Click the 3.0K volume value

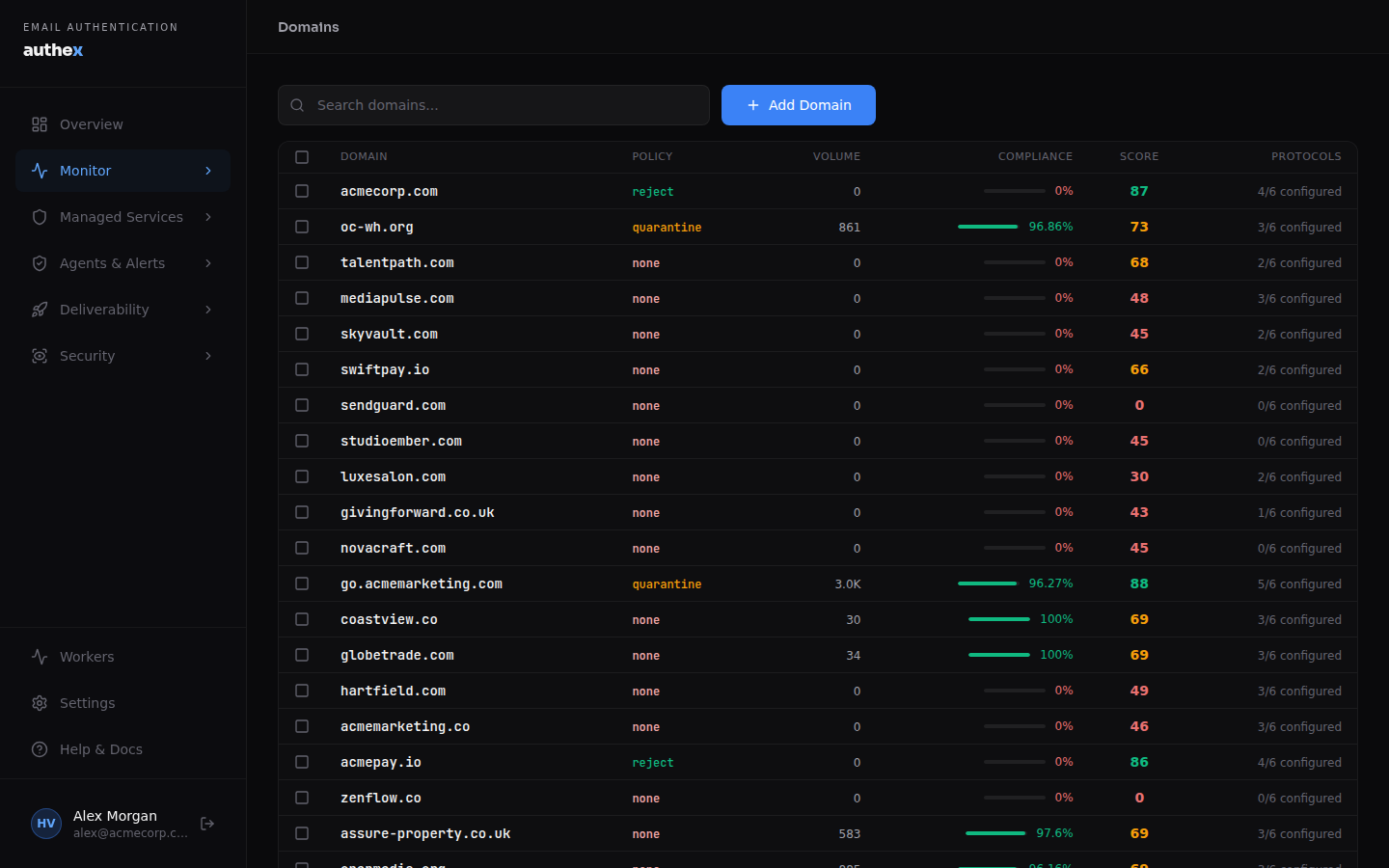848,583
